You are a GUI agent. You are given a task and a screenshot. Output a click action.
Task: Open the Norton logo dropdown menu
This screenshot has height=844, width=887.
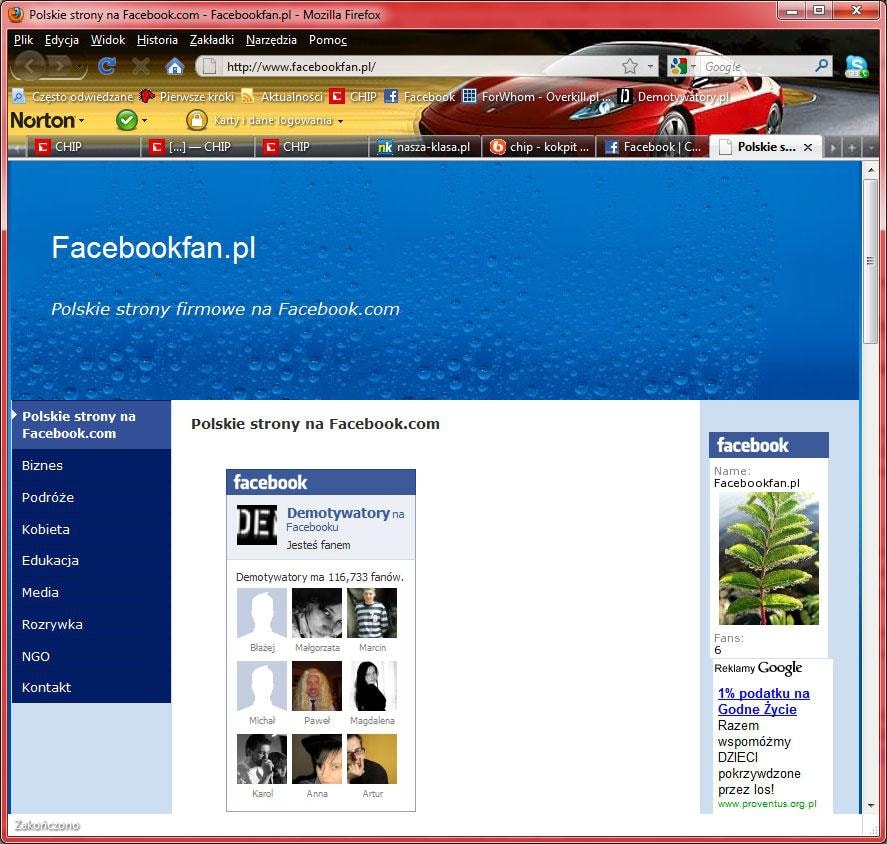[48, 120]
